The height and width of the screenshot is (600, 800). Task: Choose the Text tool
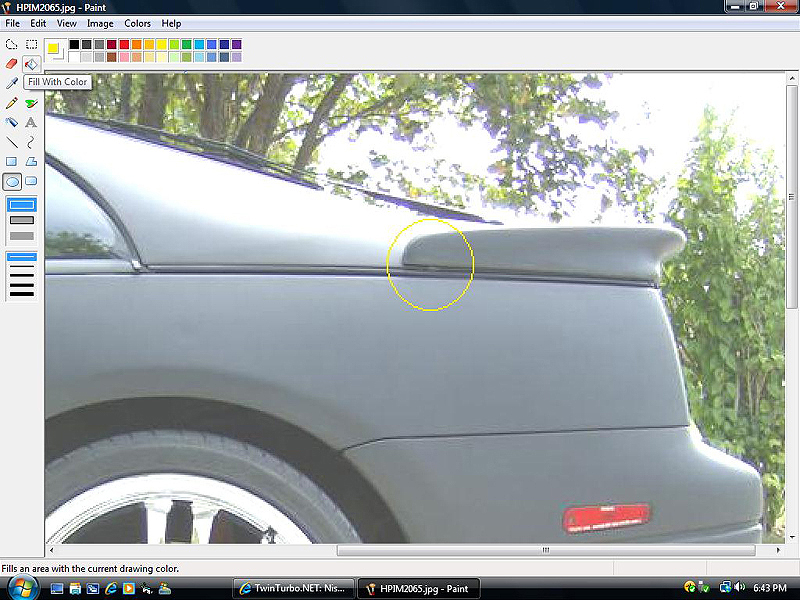pyautogui.click(x=31, y=122)
